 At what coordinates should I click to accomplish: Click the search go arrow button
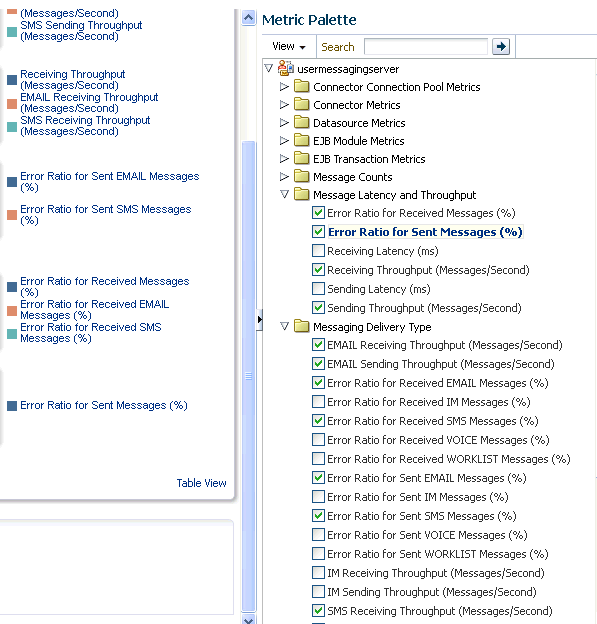[x=501, y=47]
